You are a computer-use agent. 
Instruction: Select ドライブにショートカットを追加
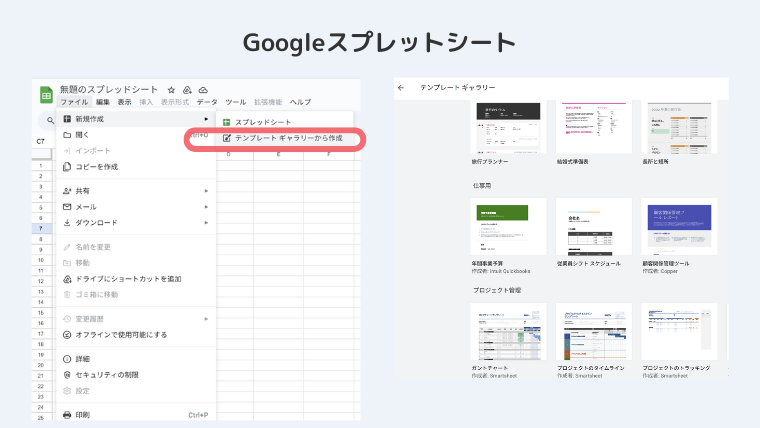136,279
